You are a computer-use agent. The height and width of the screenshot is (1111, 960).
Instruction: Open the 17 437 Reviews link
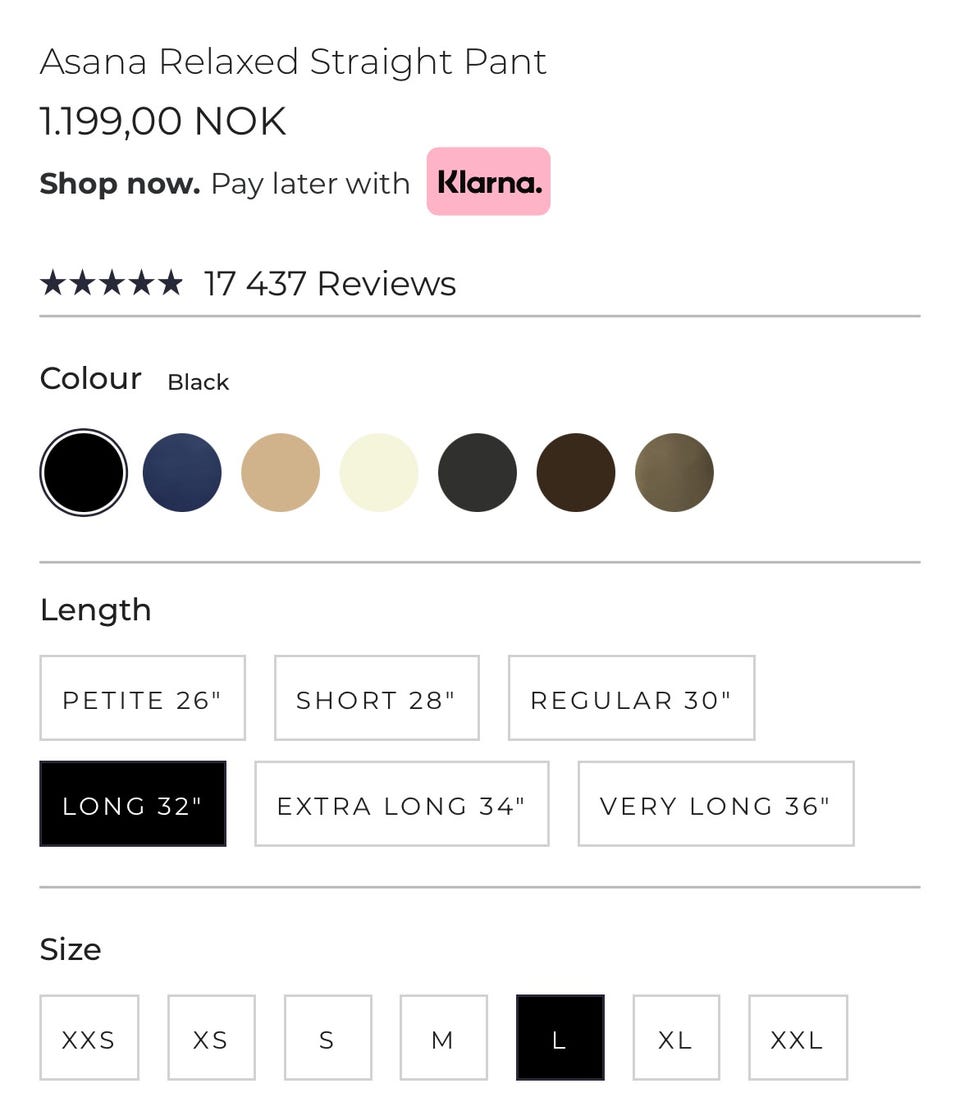[x=330, y=284]
